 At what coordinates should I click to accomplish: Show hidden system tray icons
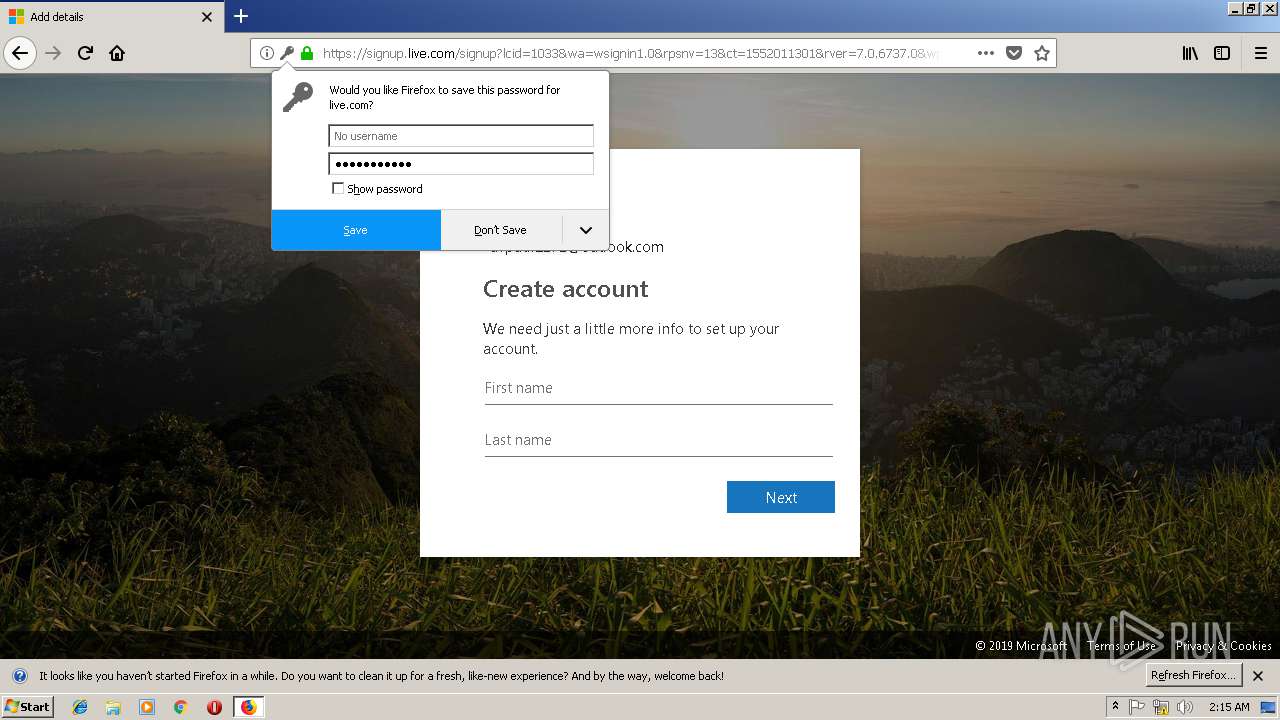[x=1115, y=706]
